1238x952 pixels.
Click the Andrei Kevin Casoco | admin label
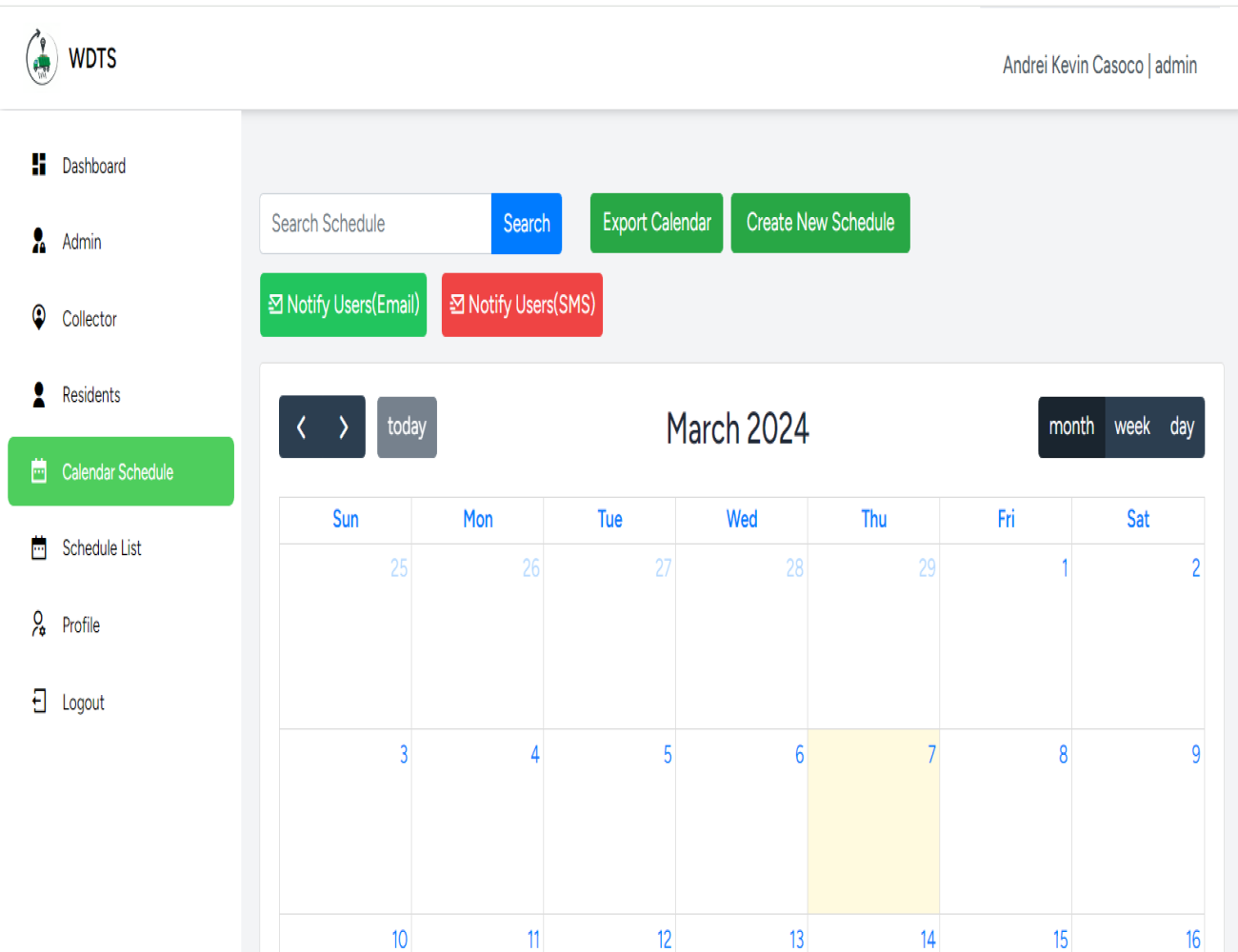click(x=1100, y=65)
